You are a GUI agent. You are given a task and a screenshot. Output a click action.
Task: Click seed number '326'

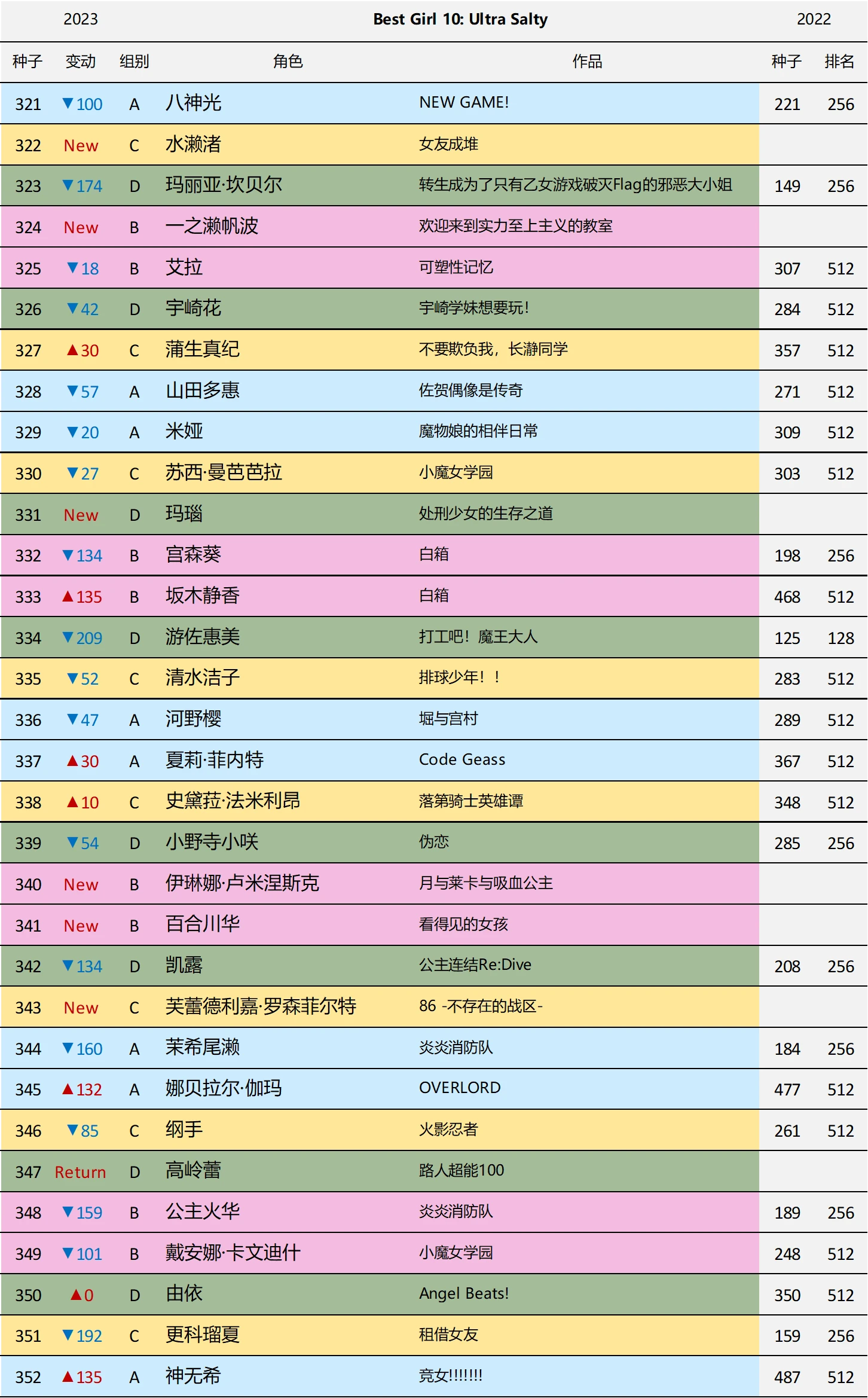click(28, 310)
